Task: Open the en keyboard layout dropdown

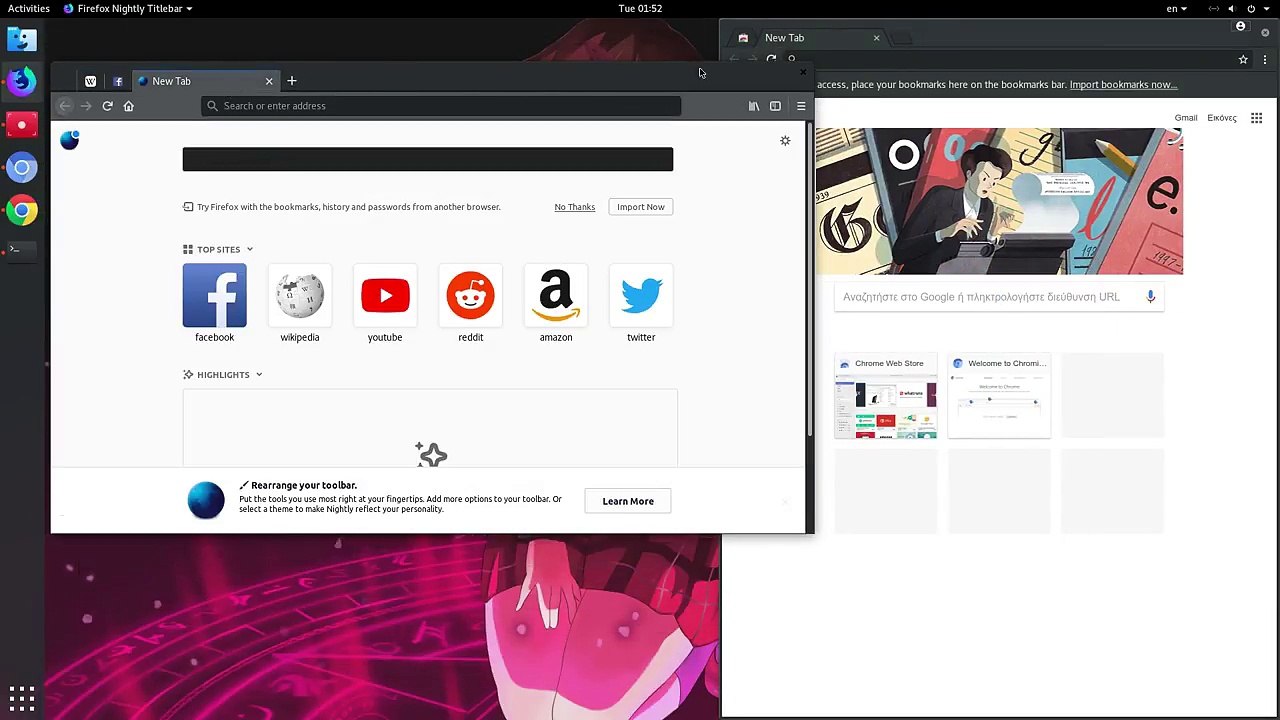Action: 1176,8
